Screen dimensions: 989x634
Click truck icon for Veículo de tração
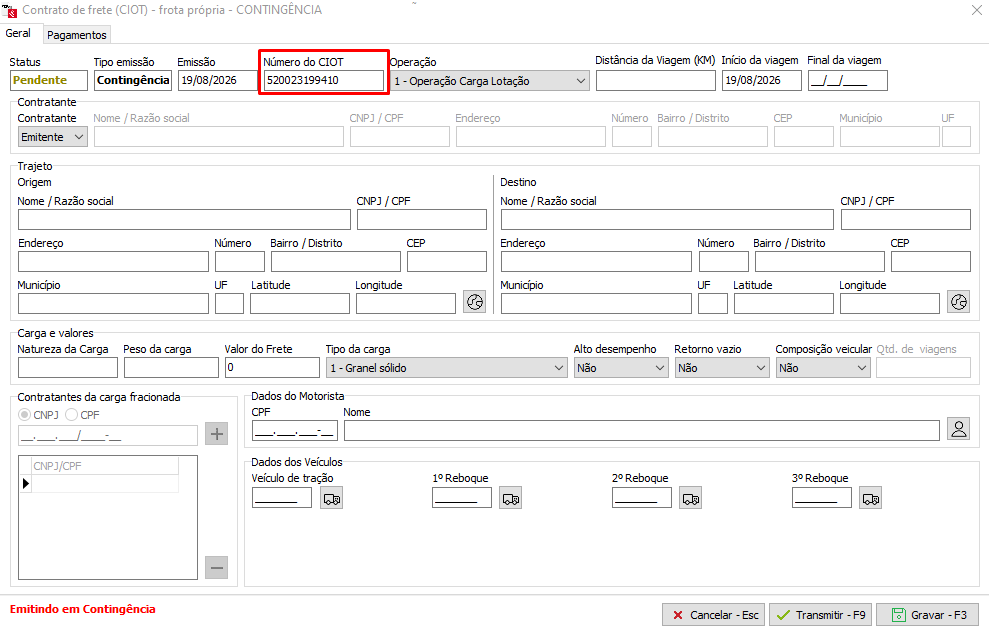tap(332, 498)
